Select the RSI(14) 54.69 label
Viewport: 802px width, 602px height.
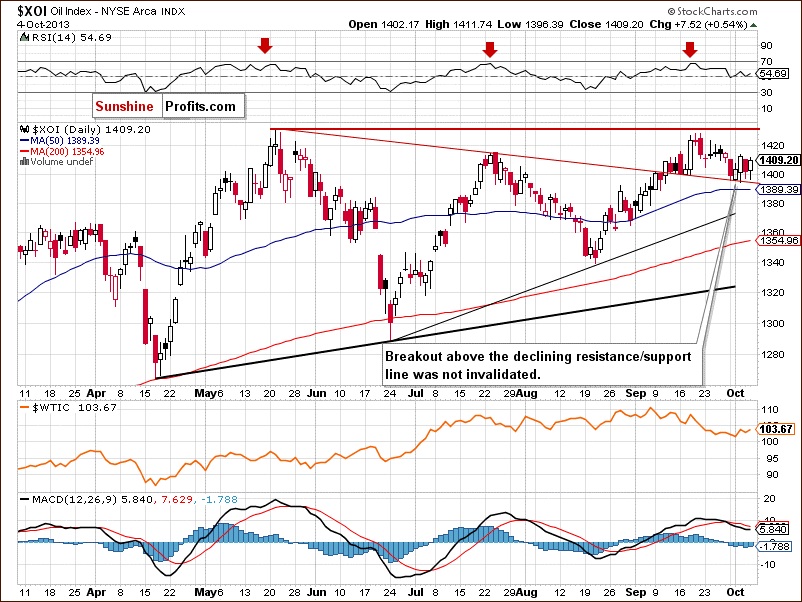(72, 37)
